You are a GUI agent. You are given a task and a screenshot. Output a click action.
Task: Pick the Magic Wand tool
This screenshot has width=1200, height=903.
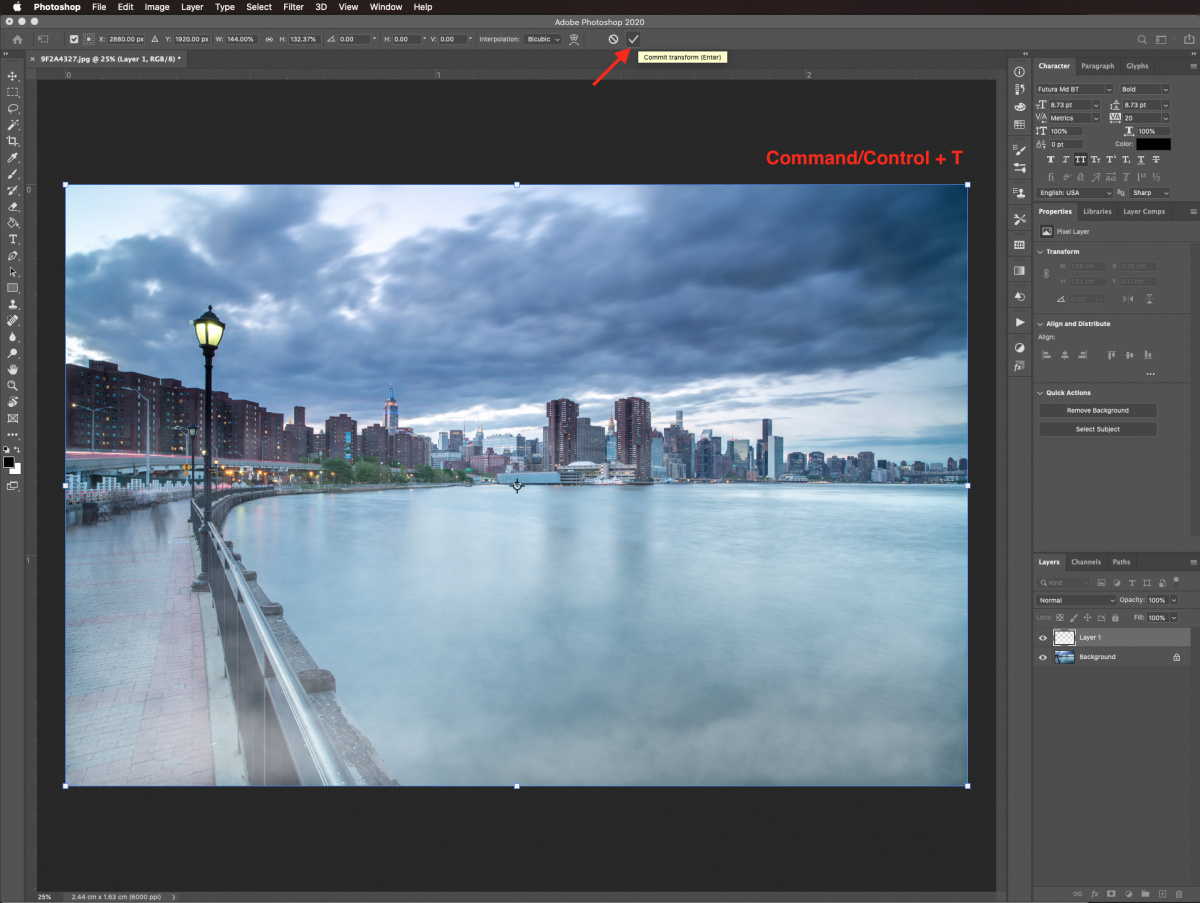(x=13, y=125)
